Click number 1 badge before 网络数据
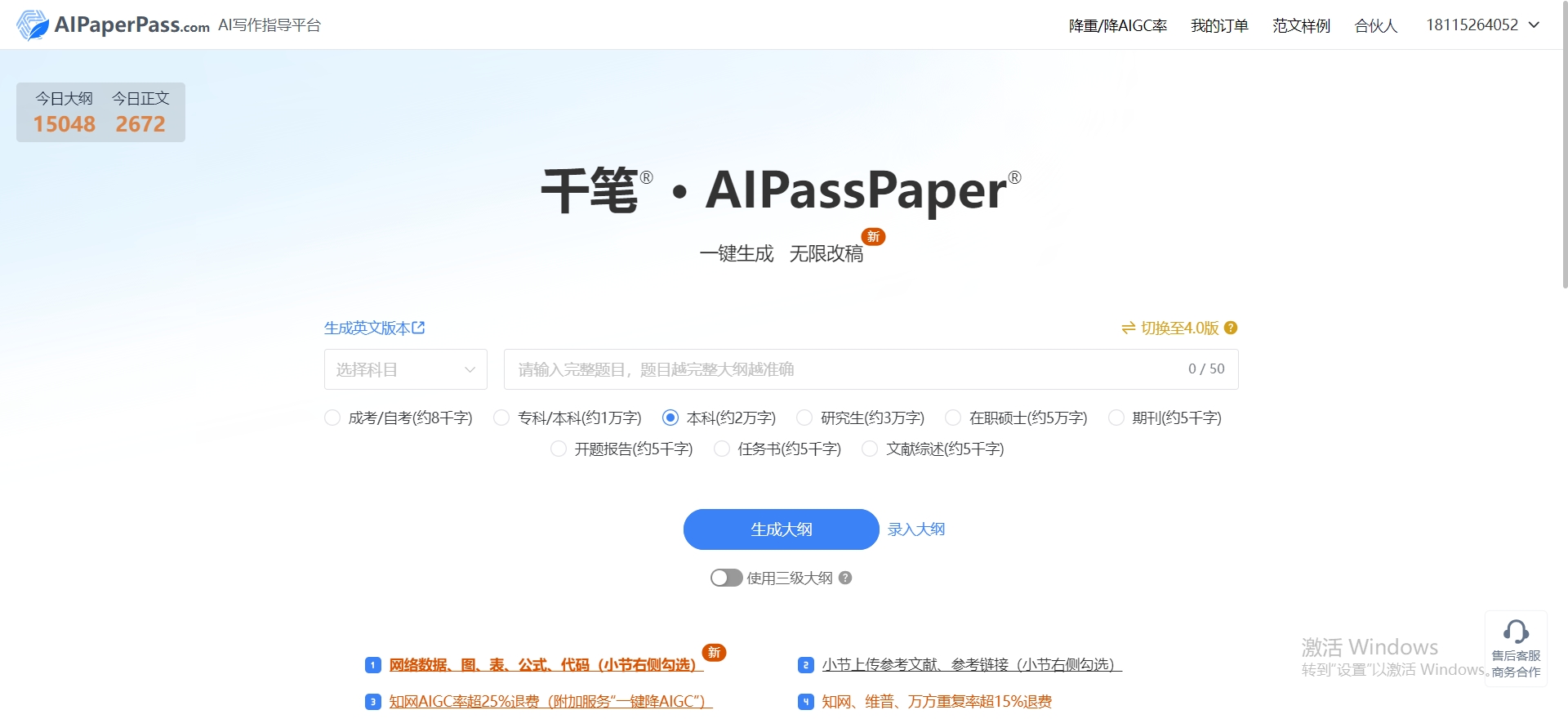Image resolution: width=1568 pixels, height=719 pixels. coord(372,665)
